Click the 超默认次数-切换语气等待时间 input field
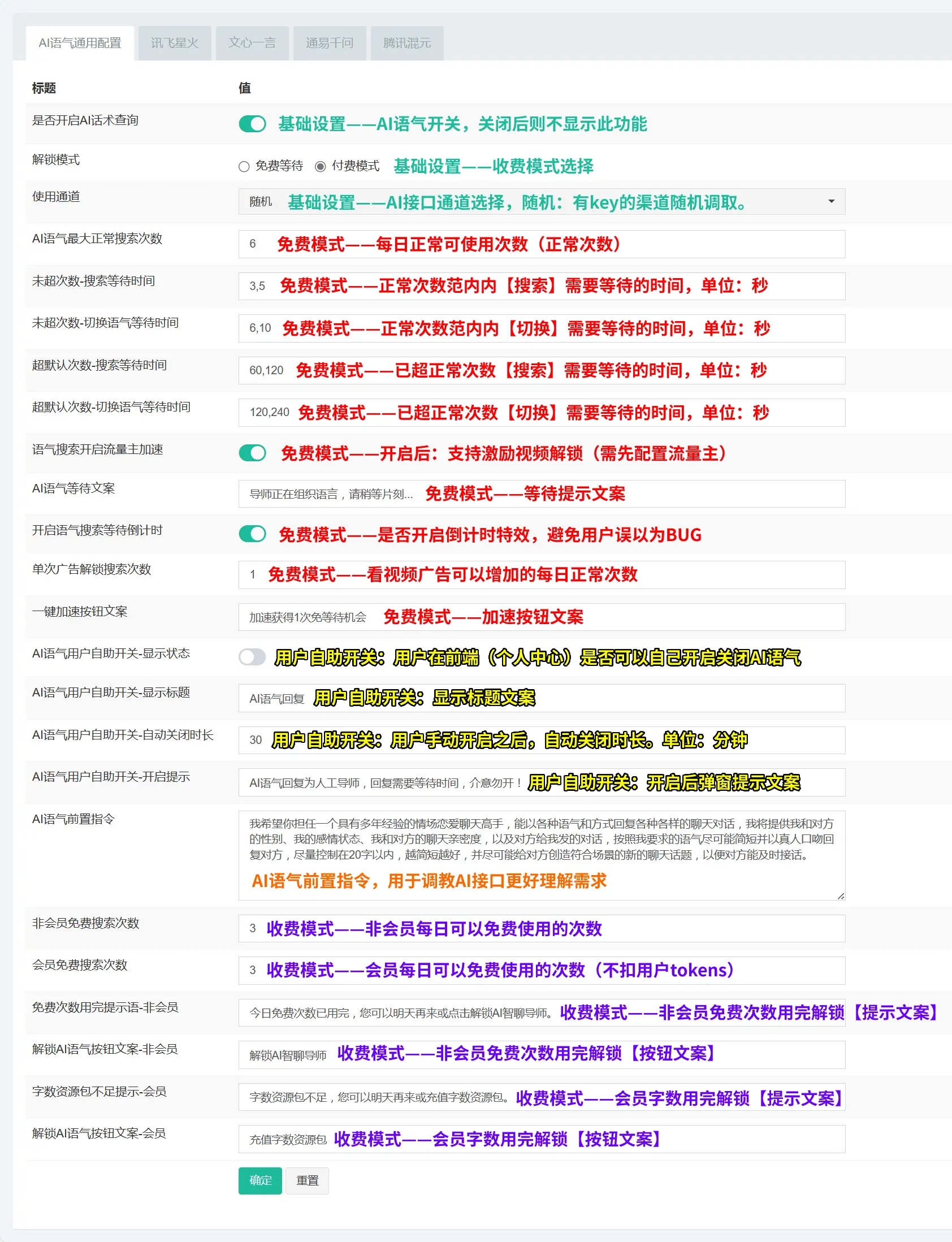Viewport: 952px width, 1242px height. (x=542, y=413)
